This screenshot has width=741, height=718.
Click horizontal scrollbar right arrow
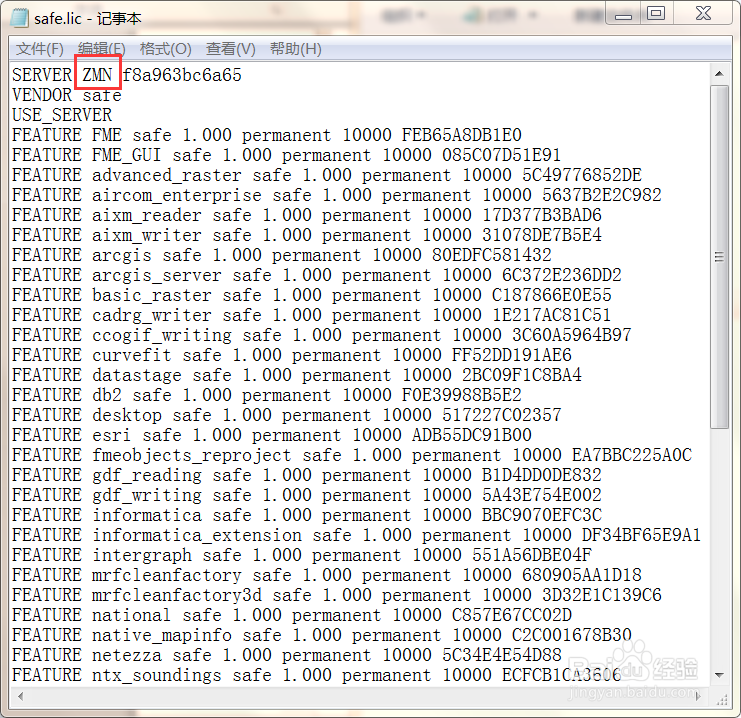699,696
